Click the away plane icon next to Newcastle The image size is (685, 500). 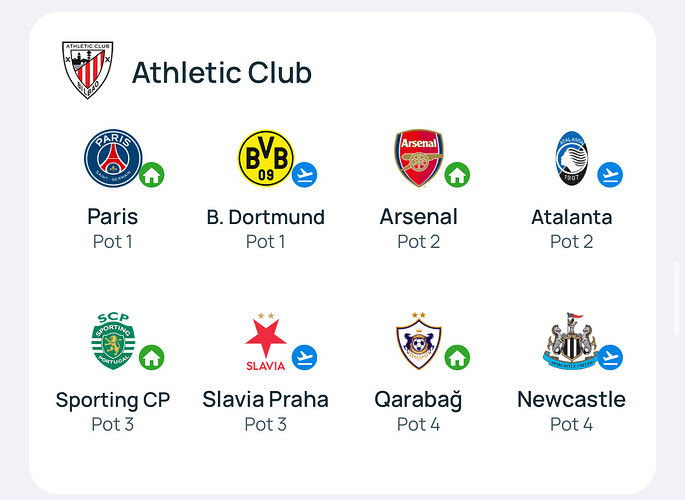pos(610,357)
